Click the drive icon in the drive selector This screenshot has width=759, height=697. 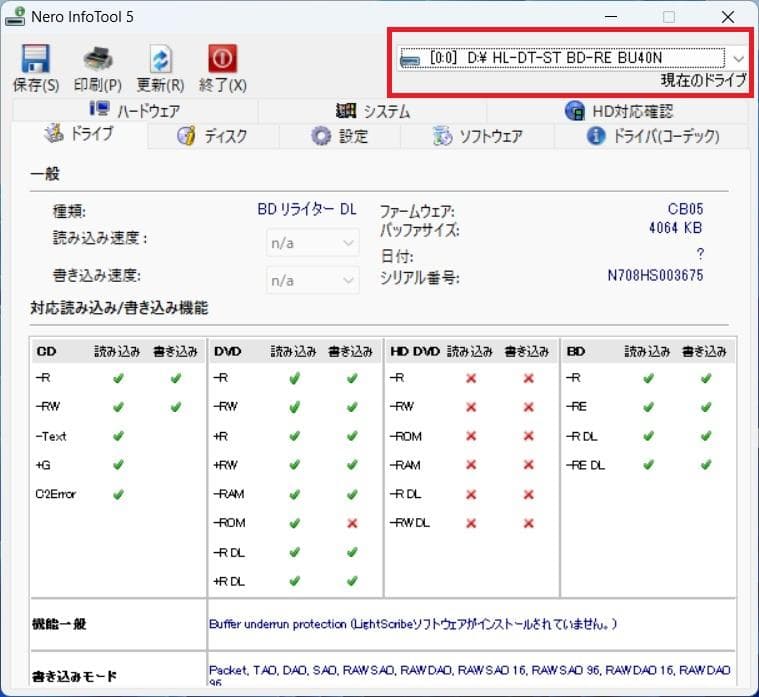tap(410, 60)
